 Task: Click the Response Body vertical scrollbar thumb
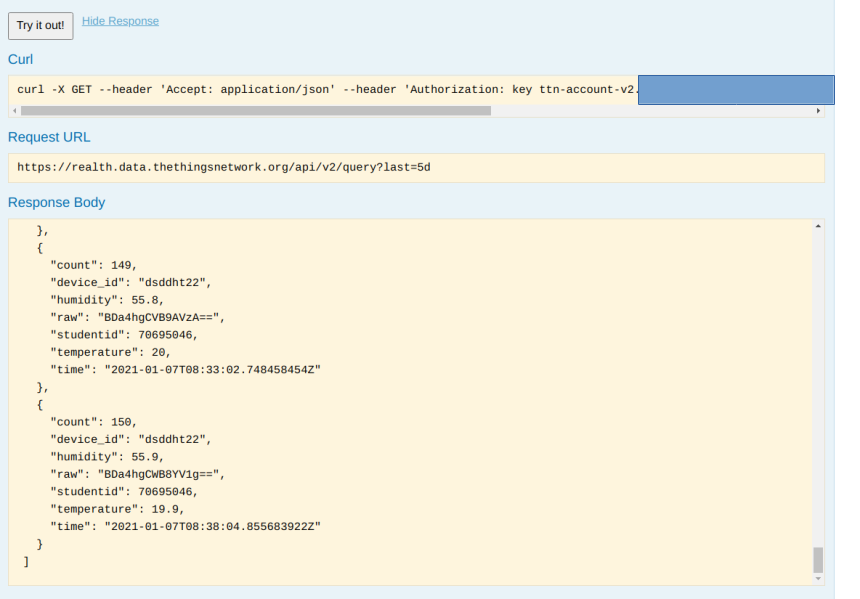818,559
